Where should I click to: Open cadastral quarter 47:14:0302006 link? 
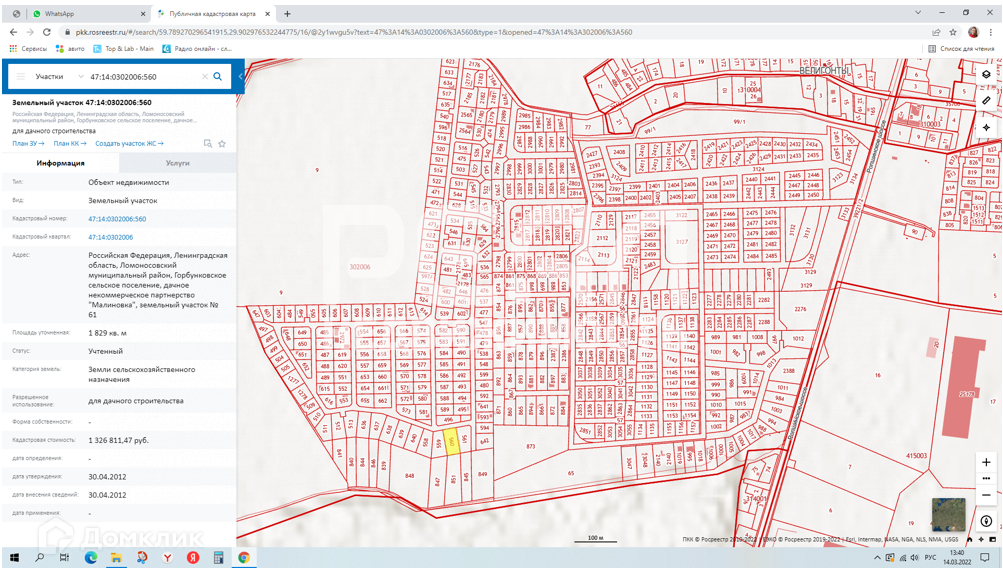111,237
